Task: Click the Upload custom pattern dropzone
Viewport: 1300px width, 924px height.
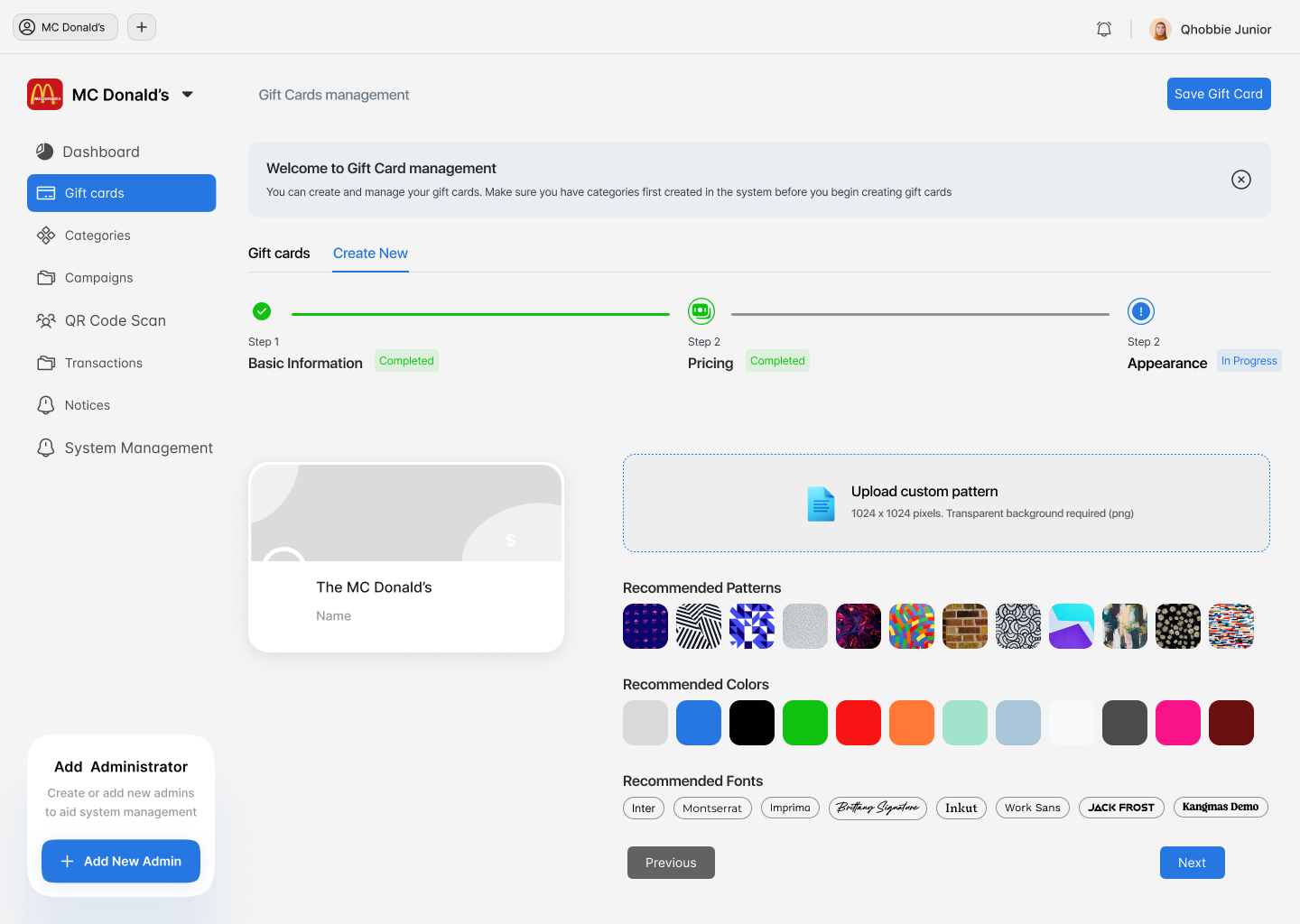Action: (x=946, y=503)
